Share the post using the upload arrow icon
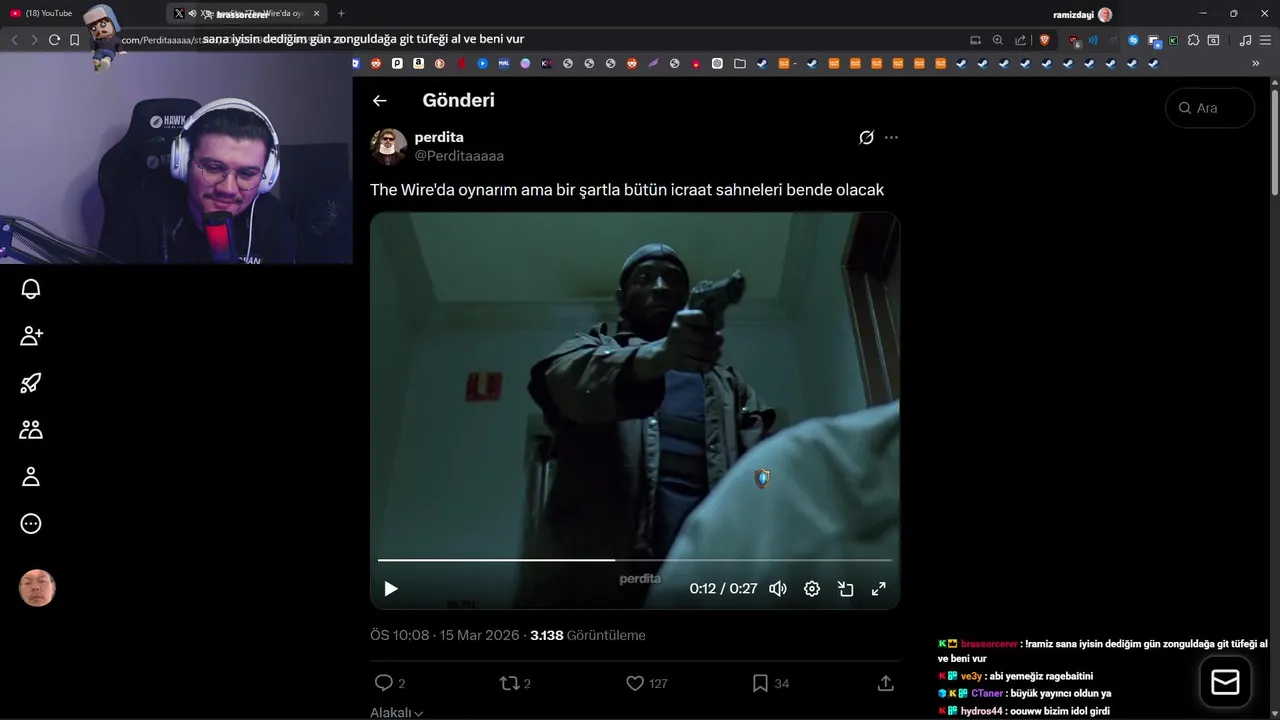The width and height of the screenshot is (1280, 720). coord(885,683)
